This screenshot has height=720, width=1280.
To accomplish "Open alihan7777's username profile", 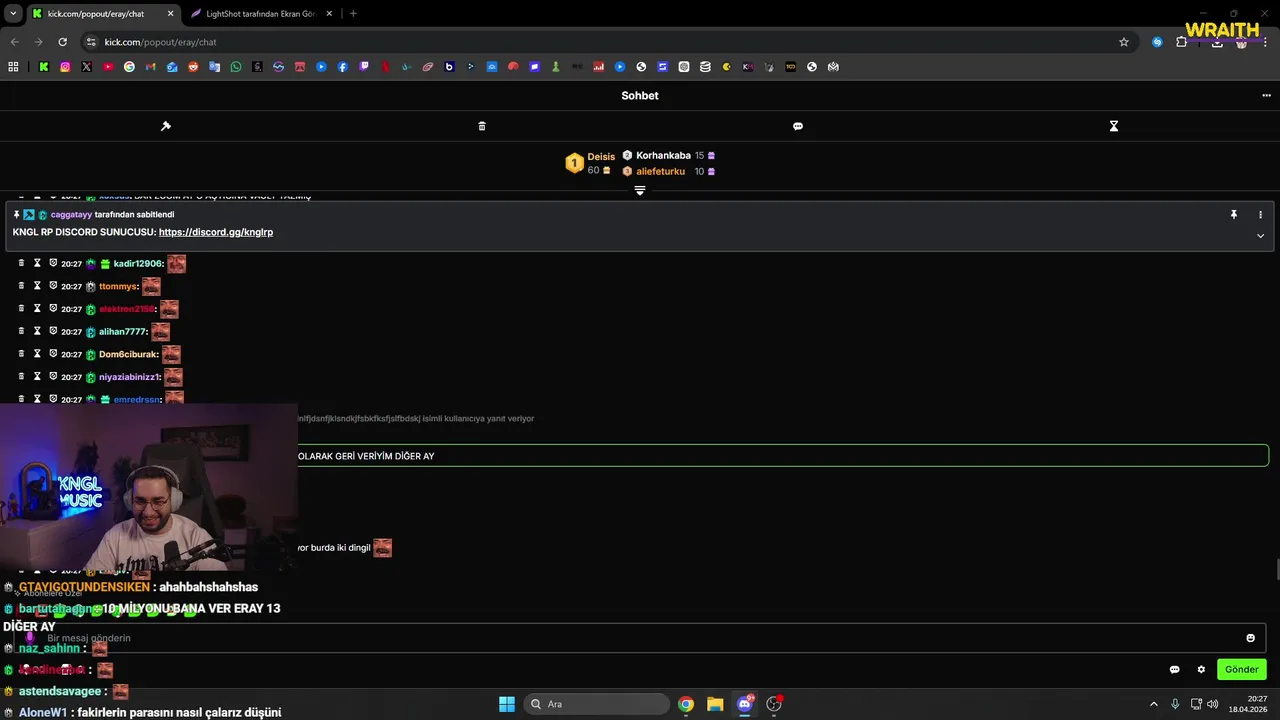I will [x=122, y=332].
